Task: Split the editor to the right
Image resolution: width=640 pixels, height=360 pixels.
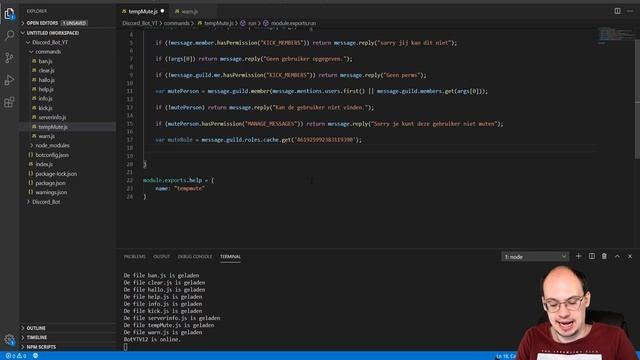Action: [x=617, y=11]
